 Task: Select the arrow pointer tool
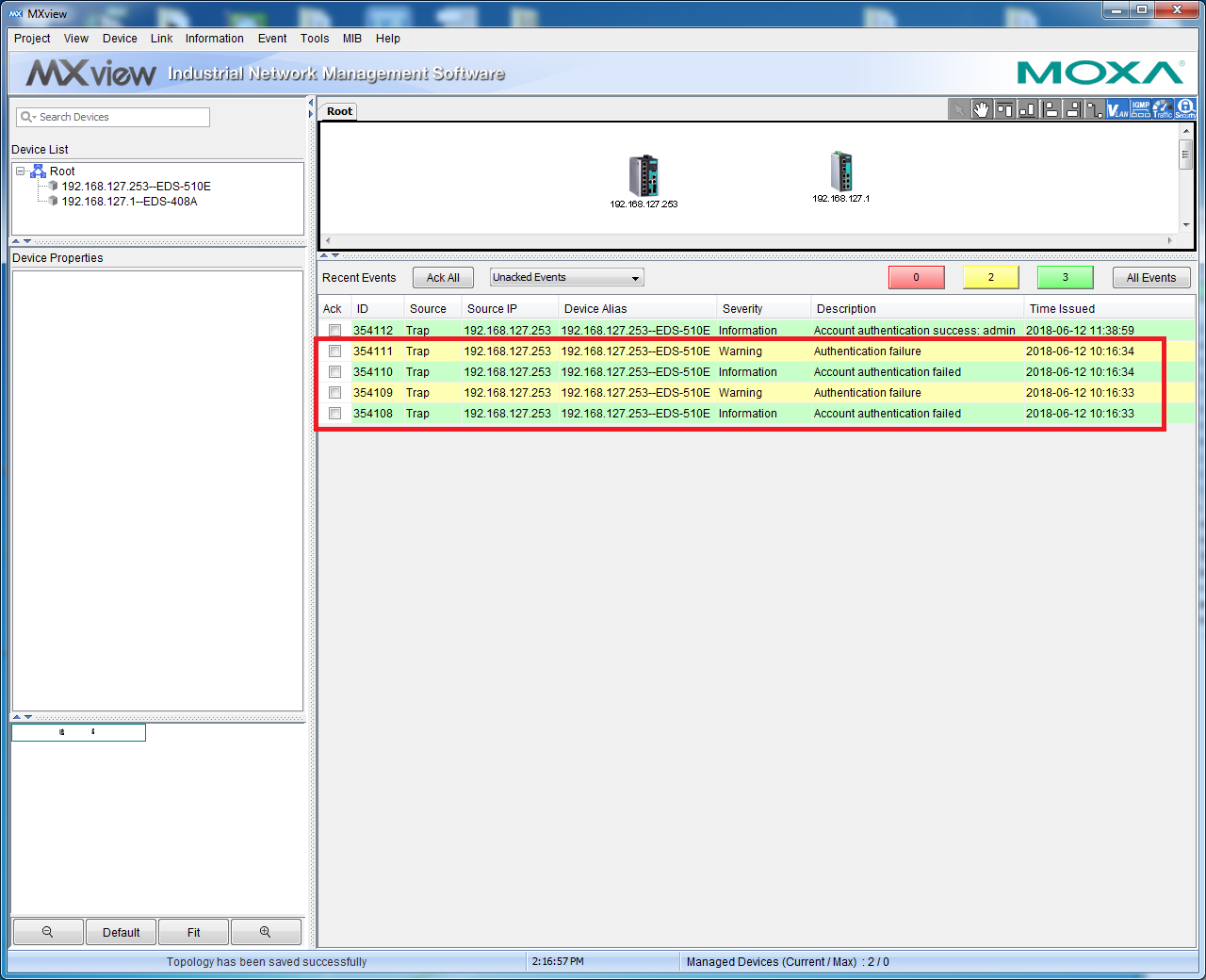(959, 108)
